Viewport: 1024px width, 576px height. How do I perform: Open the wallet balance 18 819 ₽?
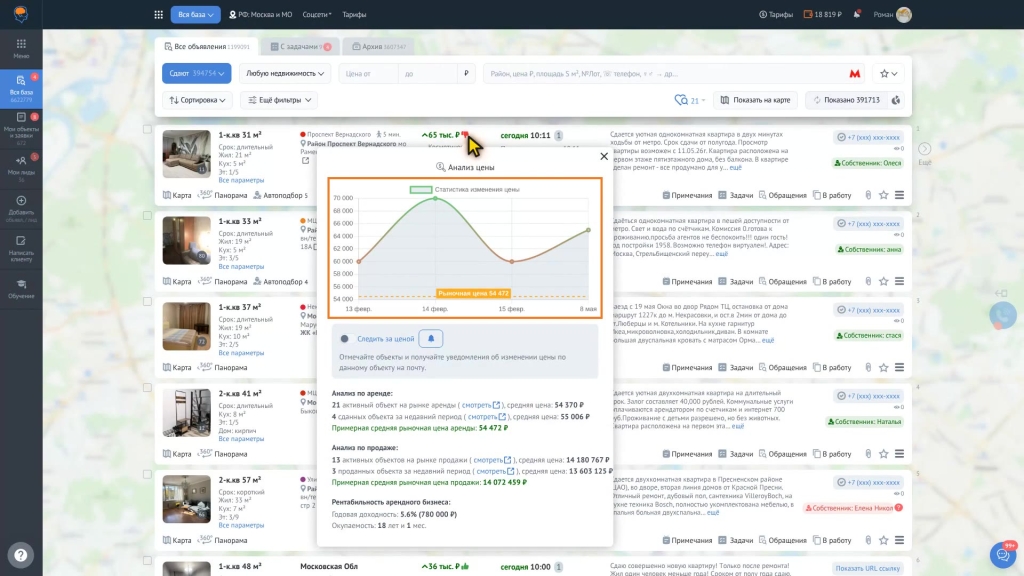tap(822, 14)
